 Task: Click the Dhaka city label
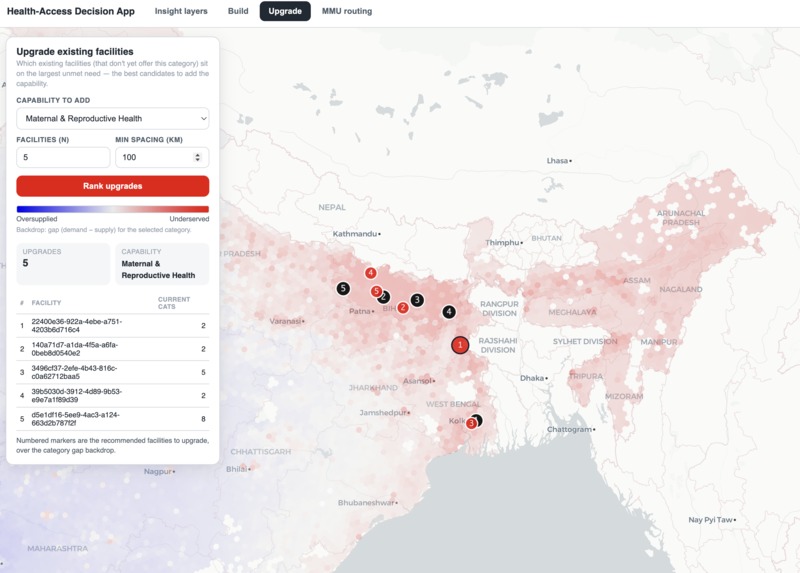532,378
